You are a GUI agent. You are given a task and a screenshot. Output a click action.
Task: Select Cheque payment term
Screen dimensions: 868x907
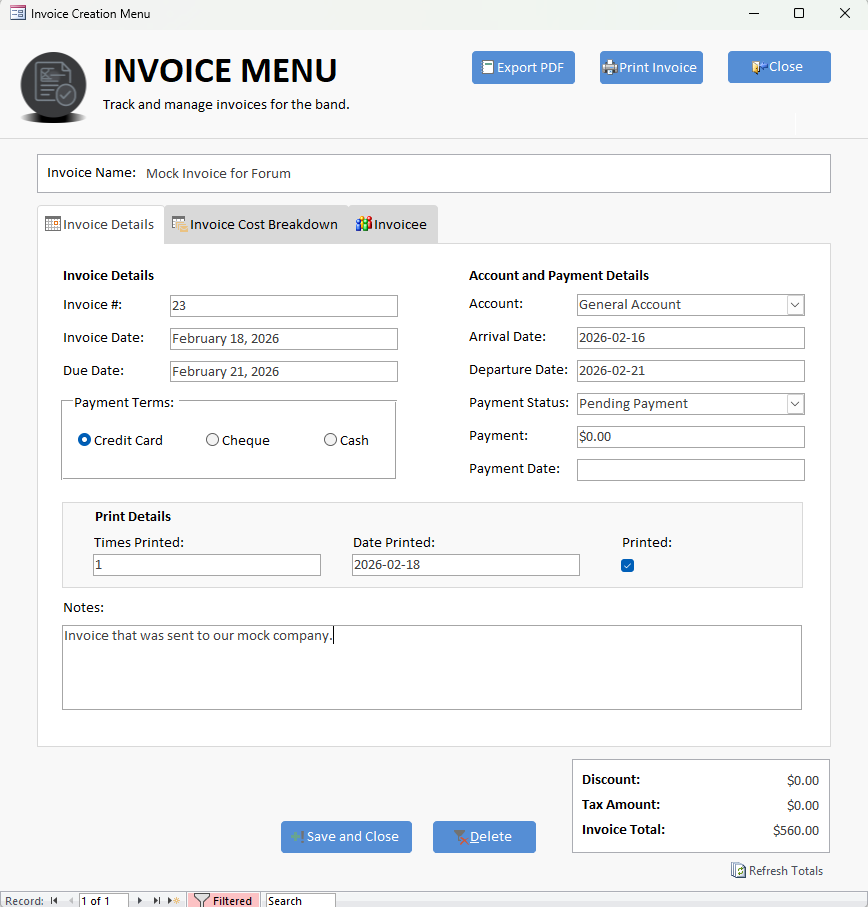coord(212,440)
